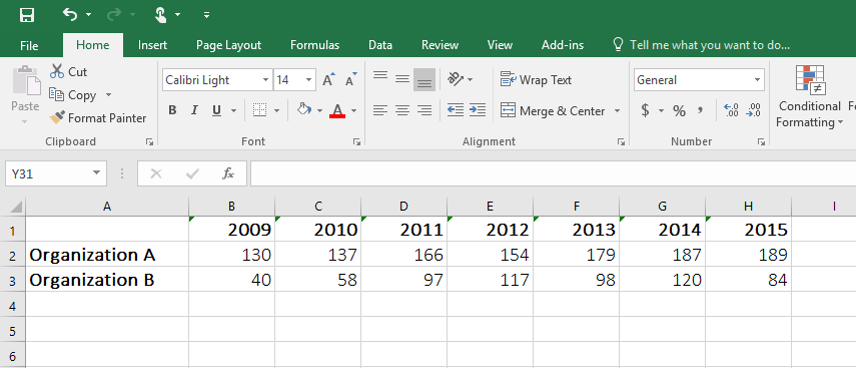Click the Accounting dollar sign icon
The image size is (856, 368).
(x=645, y=111)
